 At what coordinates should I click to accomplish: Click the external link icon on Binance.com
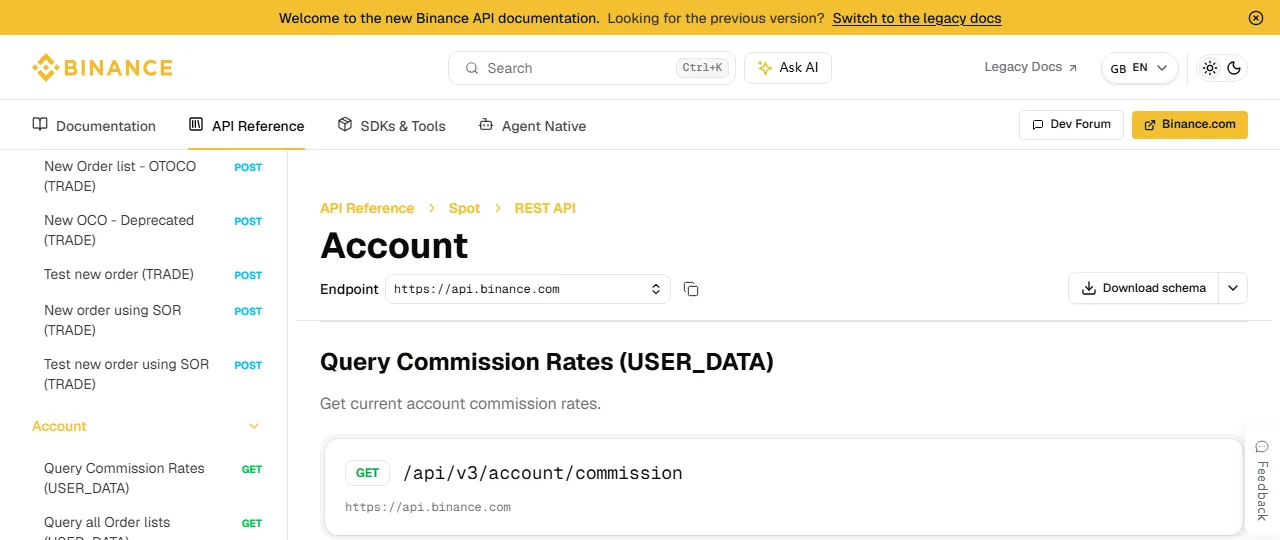pos(1151,125)
